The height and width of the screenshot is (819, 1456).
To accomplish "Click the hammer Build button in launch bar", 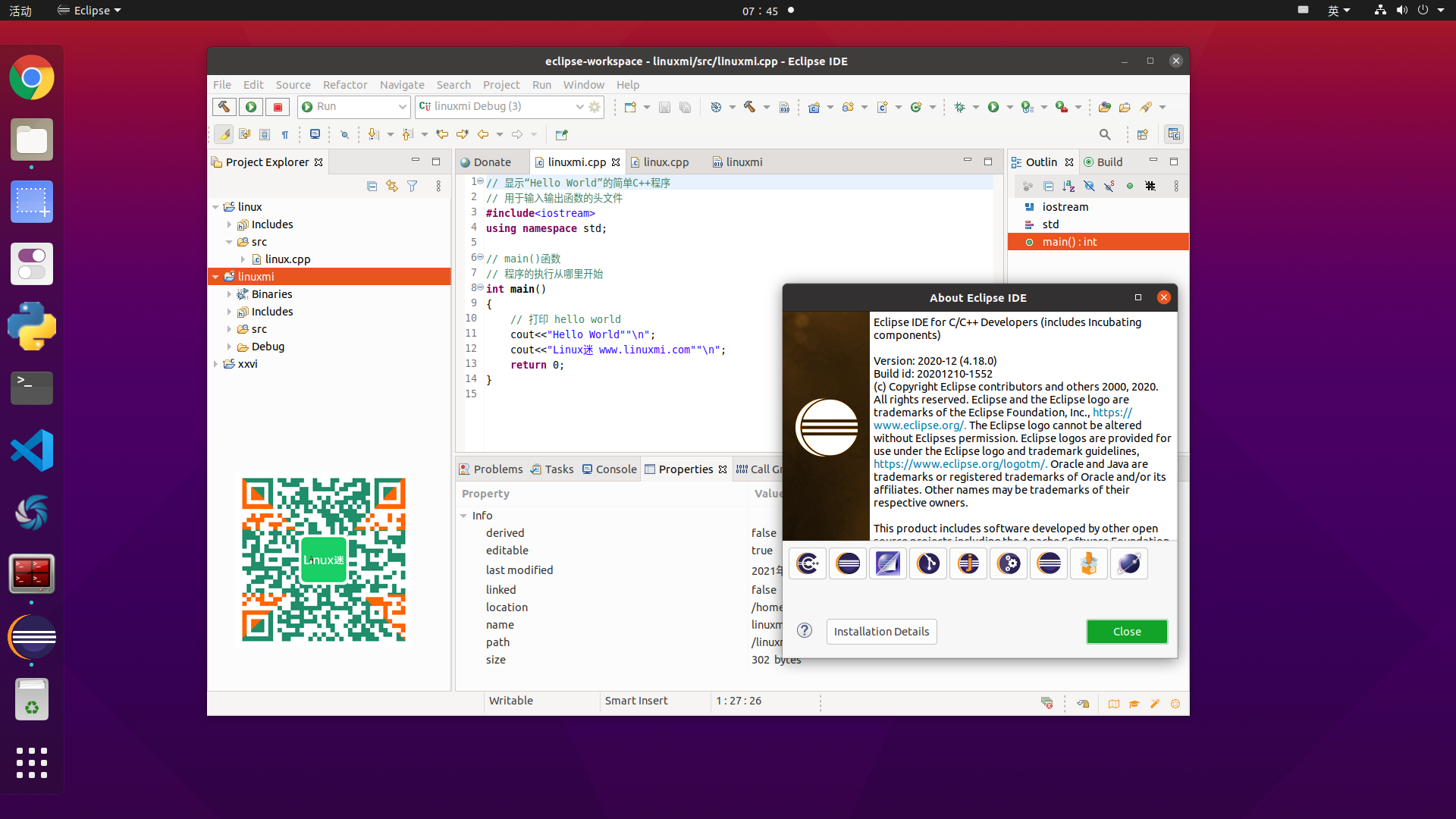I will [x=224, y=107].
